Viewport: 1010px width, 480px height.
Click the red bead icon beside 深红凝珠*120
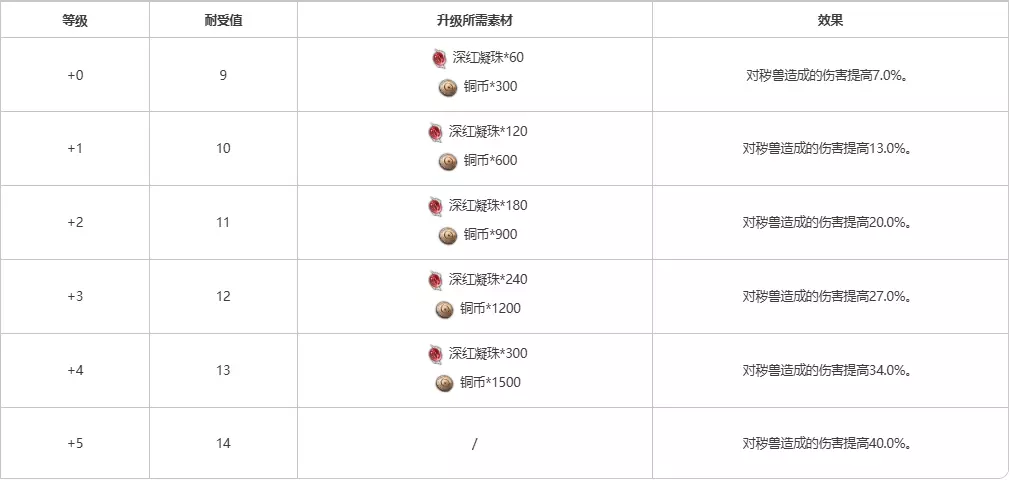tap(435, 132)
